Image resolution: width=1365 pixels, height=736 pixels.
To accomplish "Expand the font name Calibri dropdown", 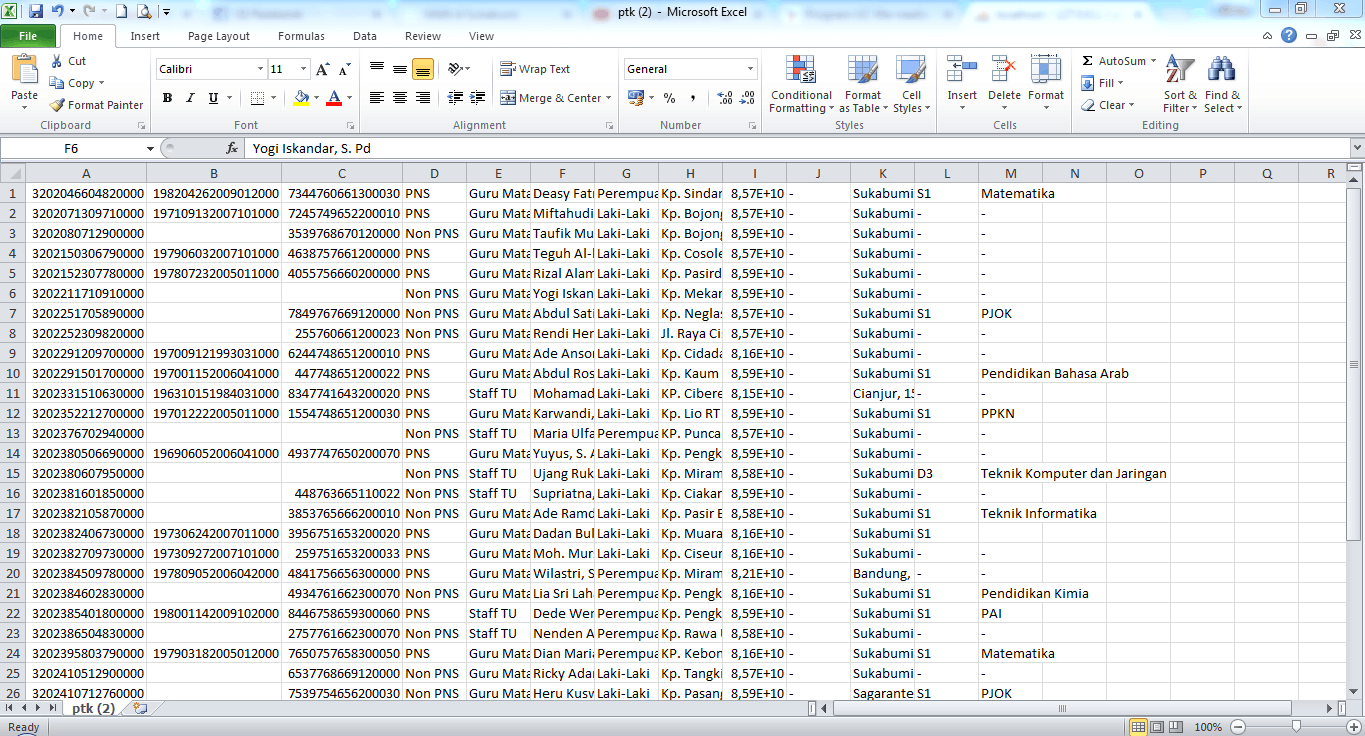I will 260,69.
